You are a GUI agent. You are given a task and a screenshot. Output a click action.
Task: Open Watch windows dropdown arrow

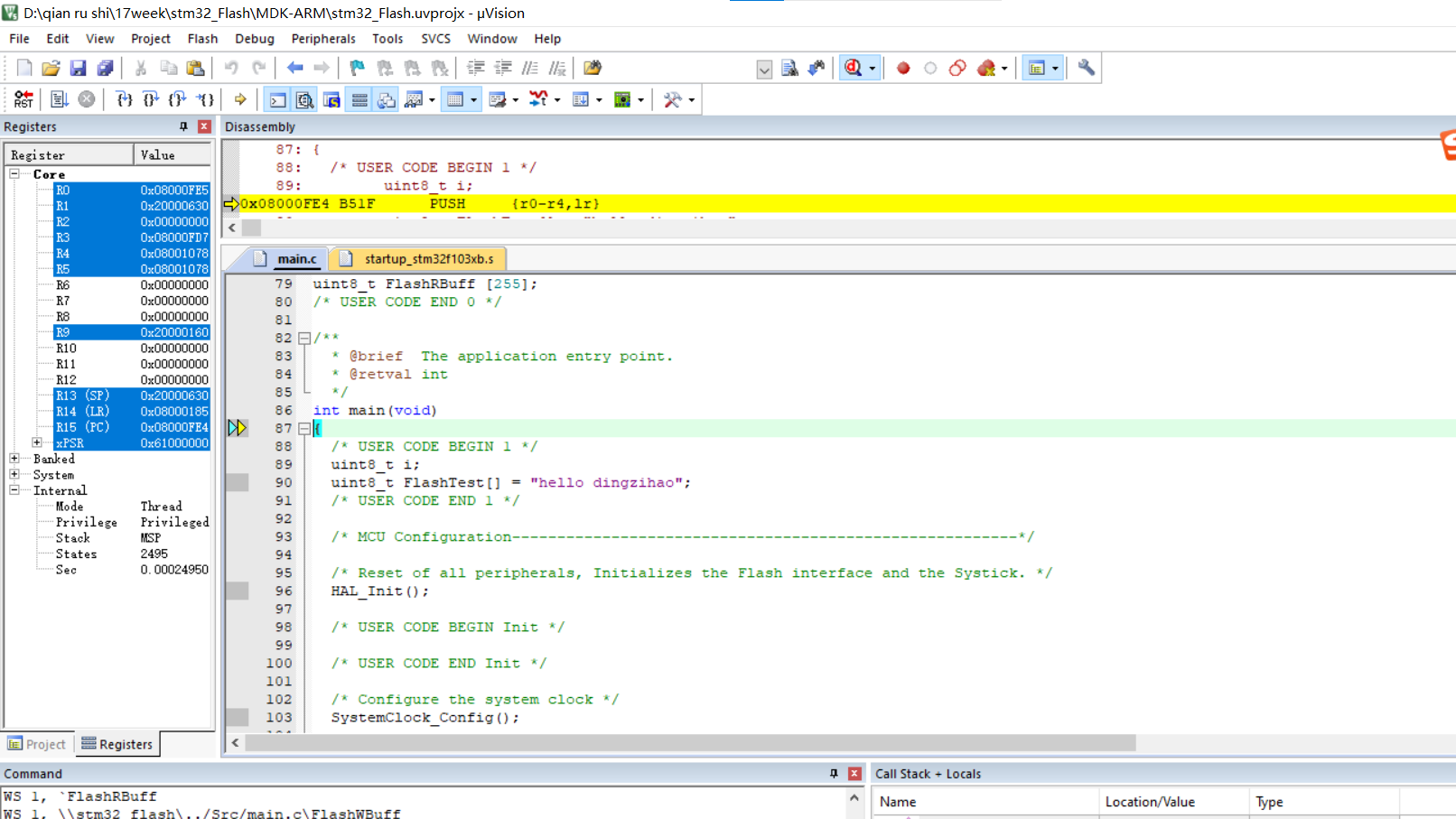[431, 100]
